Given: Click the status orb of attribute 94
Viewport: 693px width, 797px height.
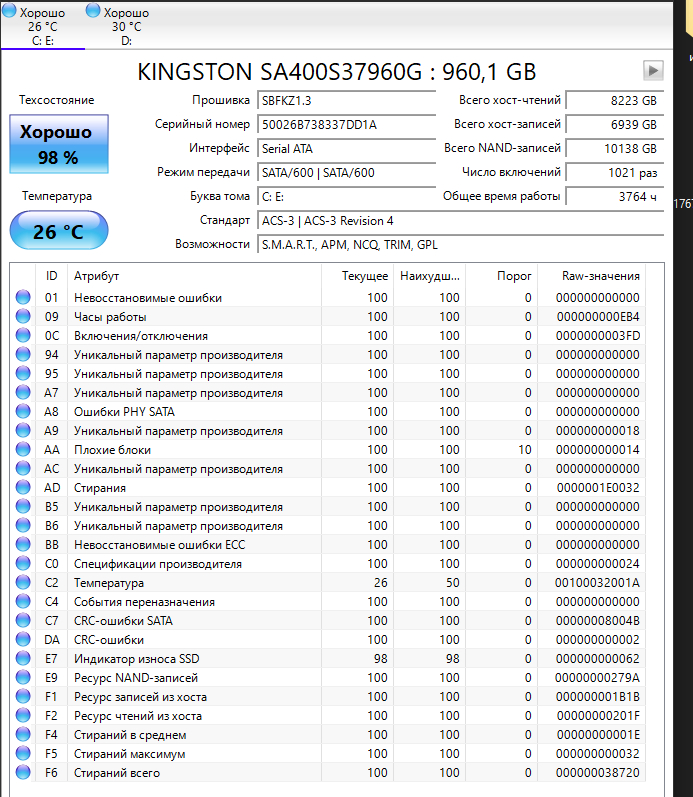Looking at the screenshot, I should tap(23, 354).
